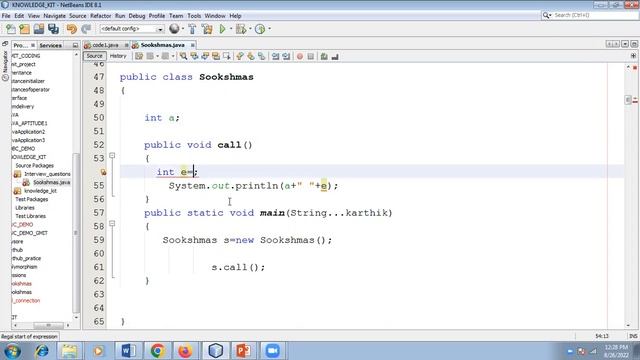Click the History view button
The height and width of the screenshot is (360, 640).
118,56
